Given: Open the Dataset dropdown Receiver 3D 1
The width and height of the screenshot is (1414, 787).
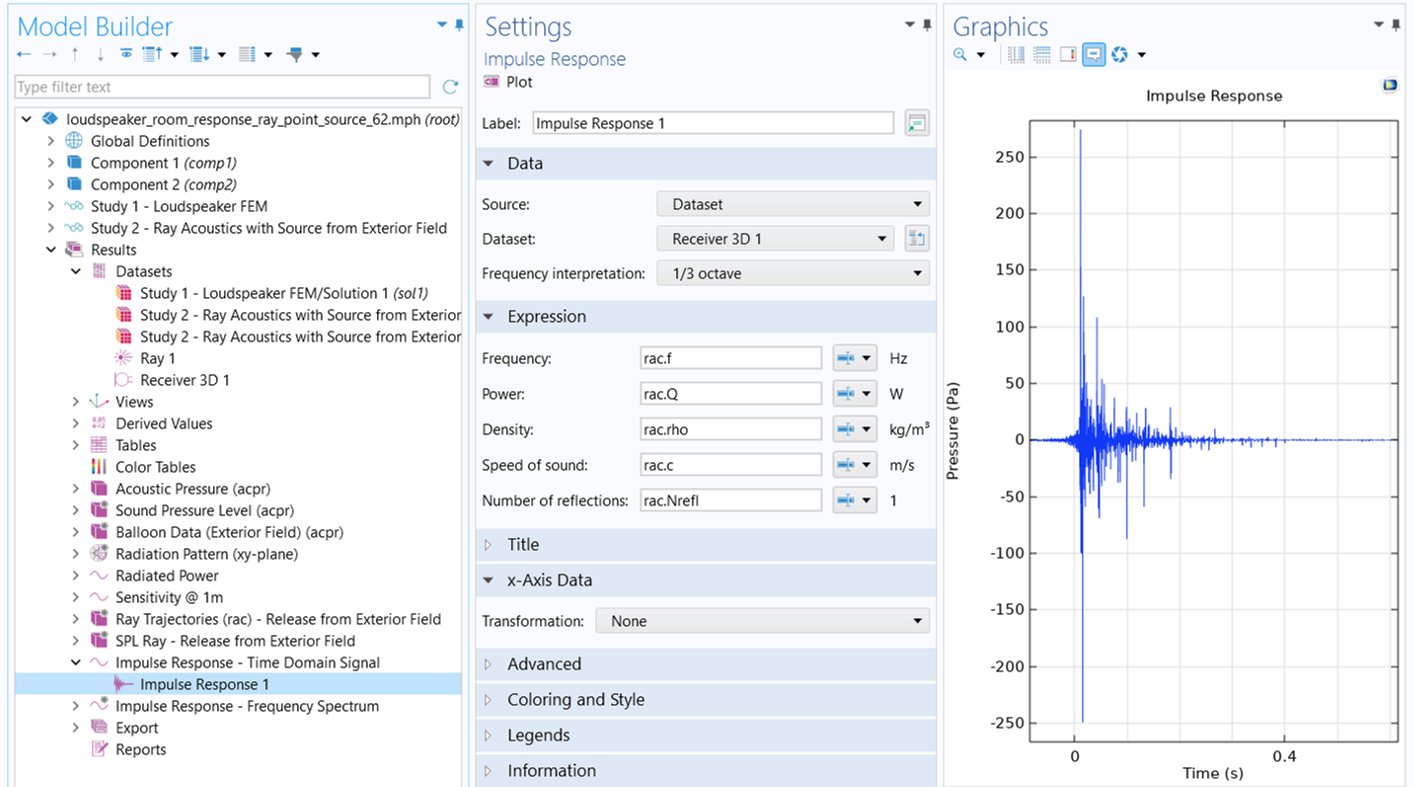Looking at the screenshot, I should click(775, 239).
